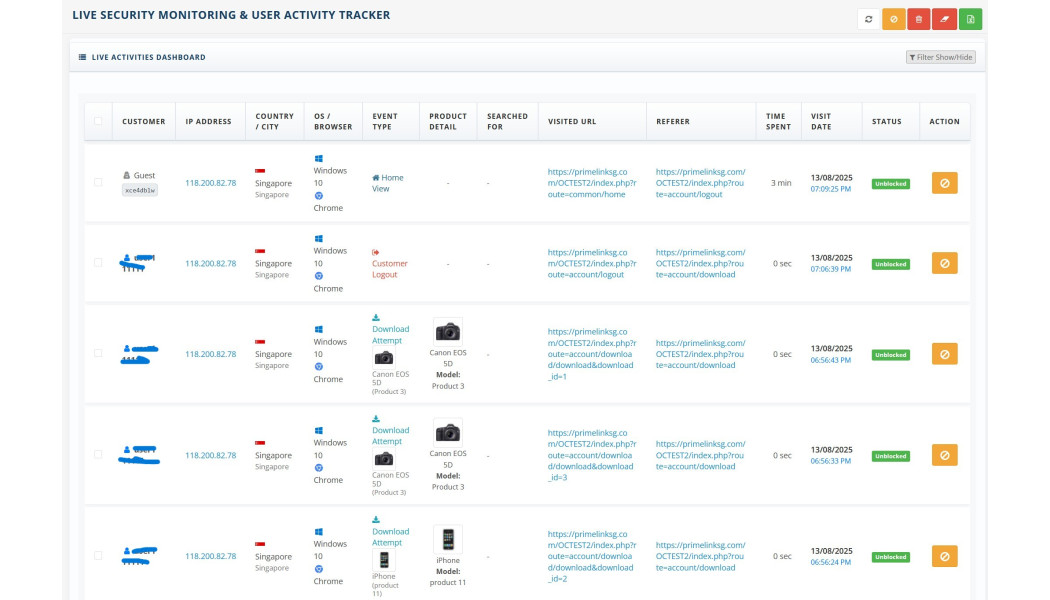Click the red eraser clear button
This screenshot has width=1050, height=600.
tap(944, 19)
